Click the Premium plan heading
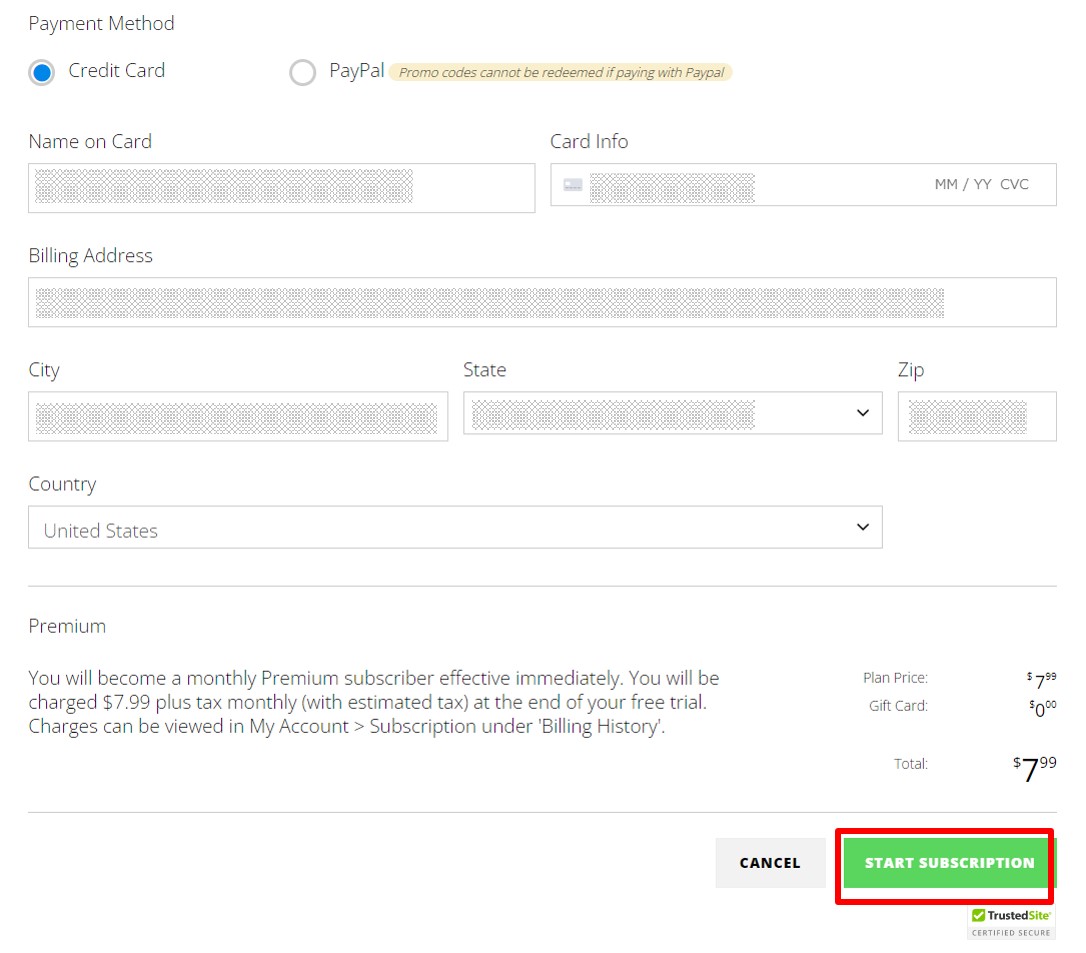 [x=67, y=626]
